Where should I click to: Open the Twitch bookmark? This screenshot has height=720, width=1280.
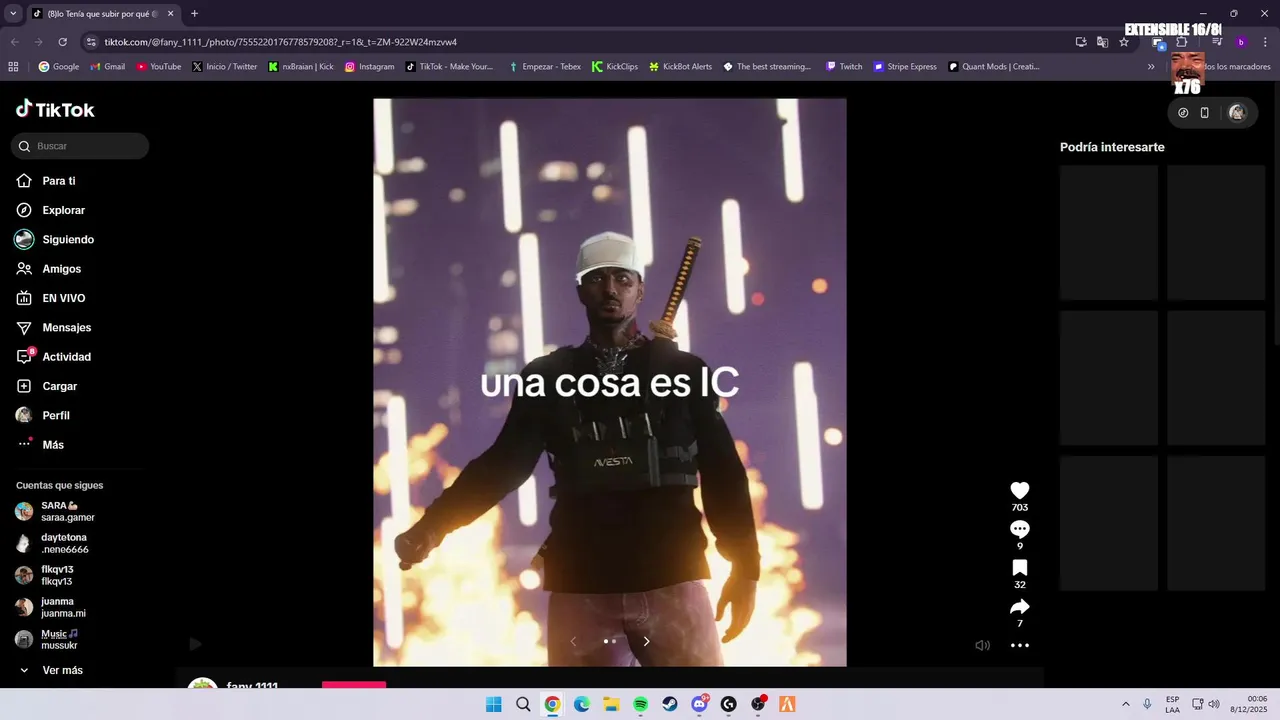[844, 67]
